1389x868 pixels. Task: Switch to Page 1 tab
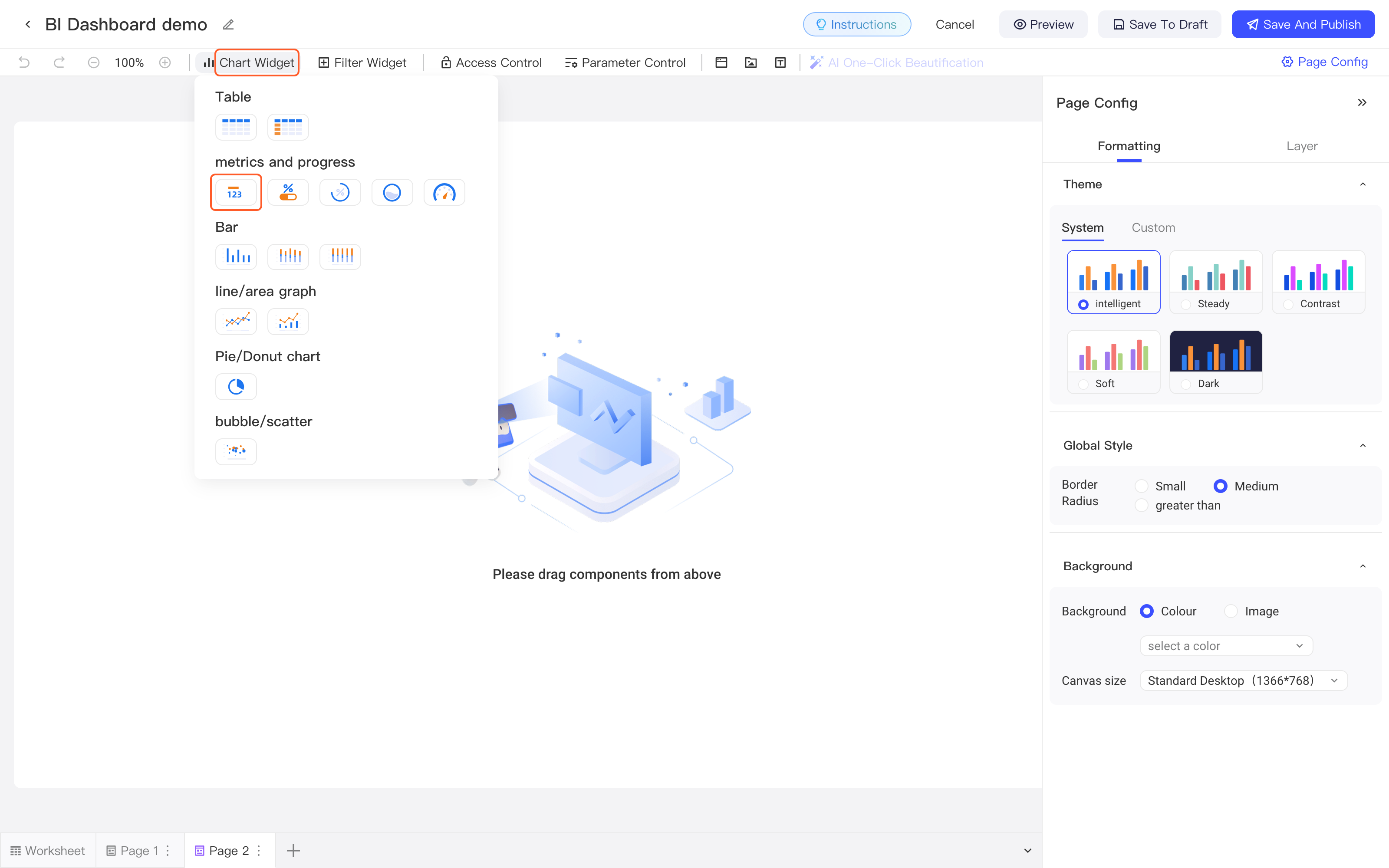(x=139, y=850)
